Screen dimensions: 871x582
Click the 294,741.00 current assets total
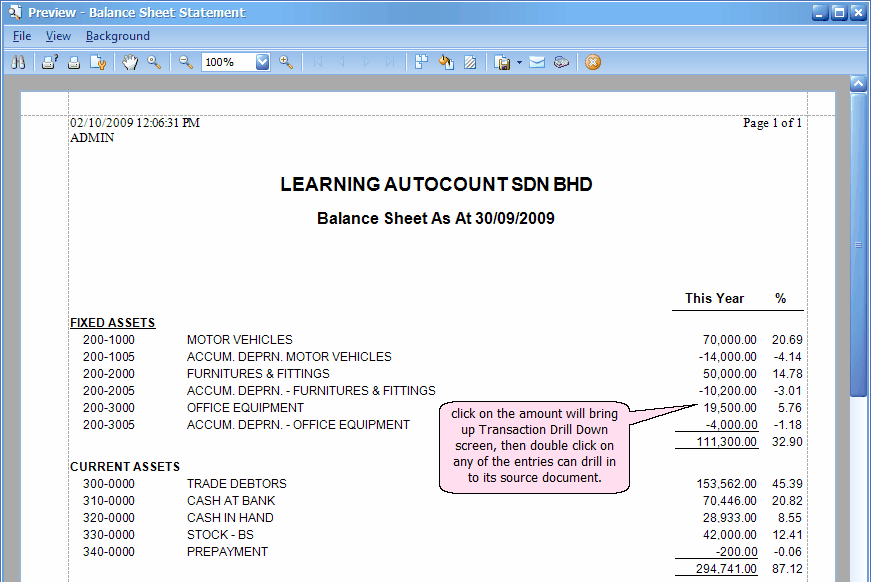[x=727, y=569]
